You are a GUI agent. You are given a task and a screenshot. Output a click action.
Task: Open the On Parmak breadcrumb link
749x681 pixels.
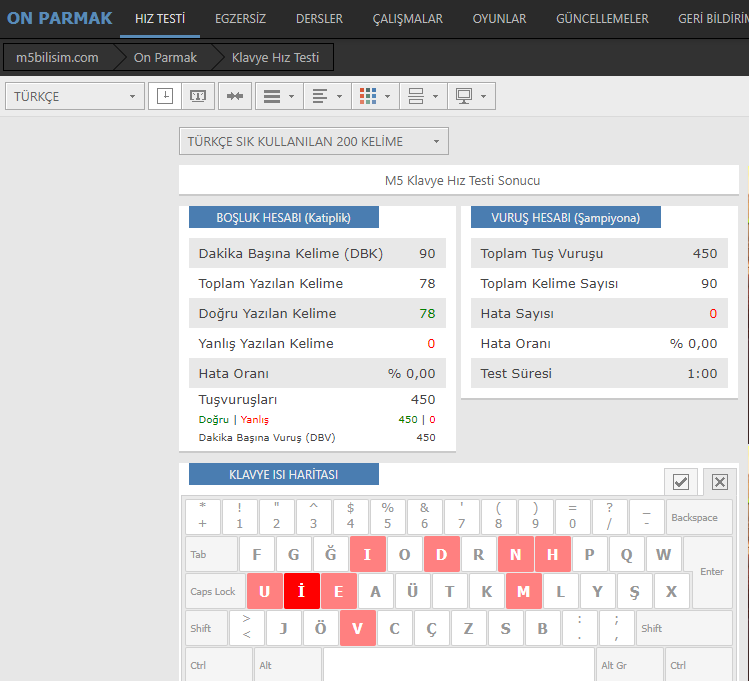click(x=165, y=57)
